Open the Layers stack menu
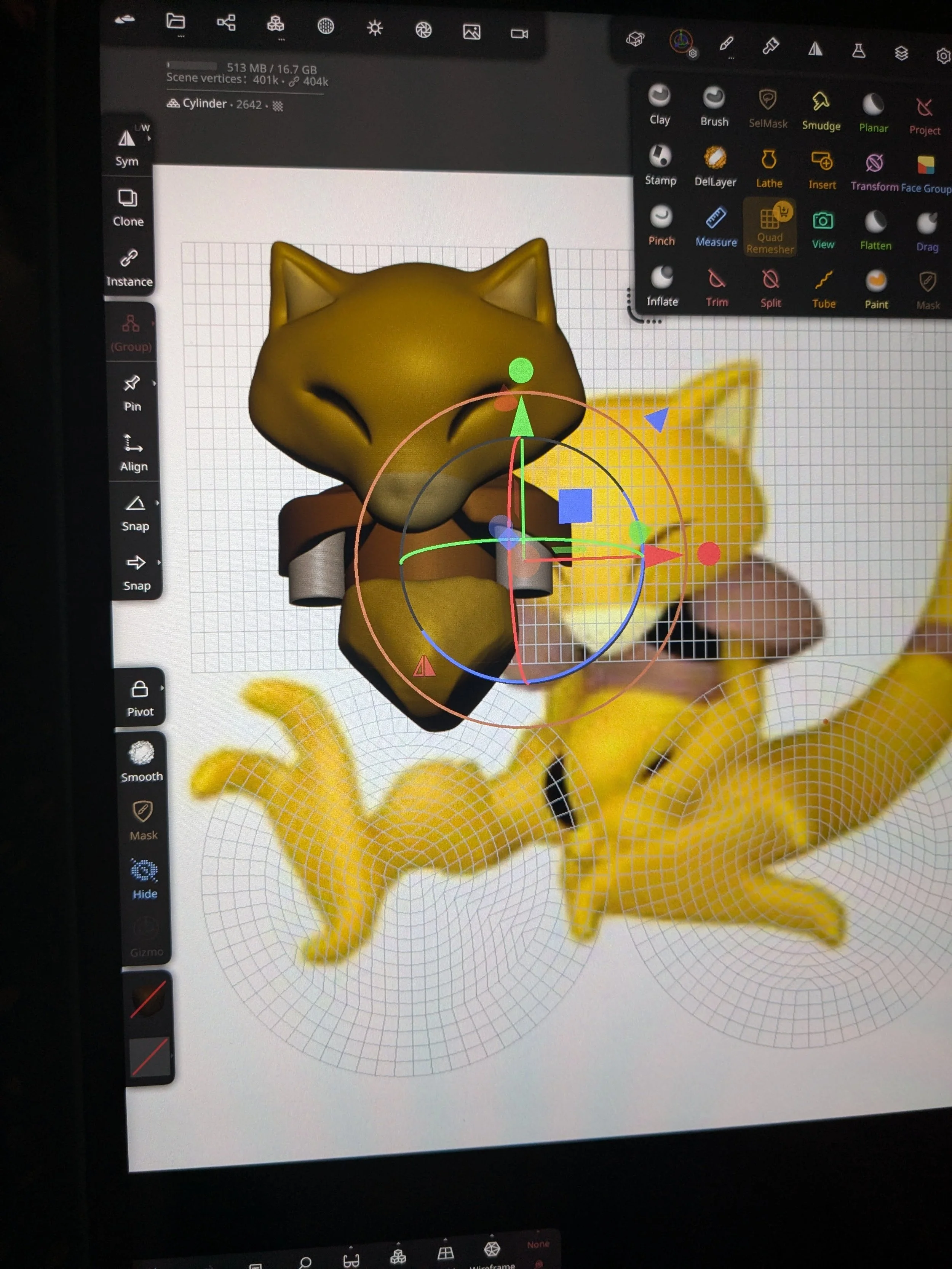This screenshot has height=1269, width=952. coord(901,53)
